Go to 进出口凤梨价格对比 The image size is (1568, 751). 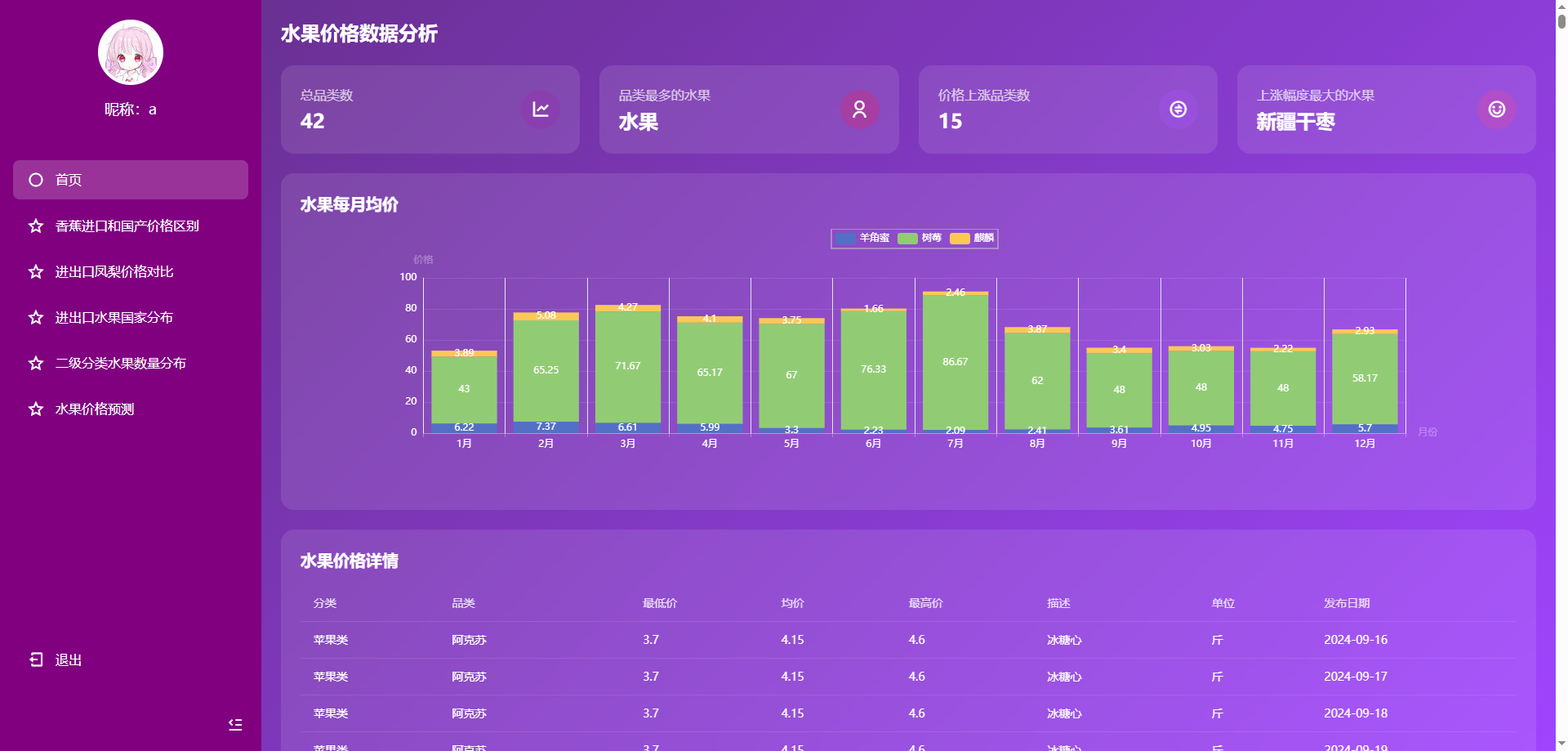131,271
